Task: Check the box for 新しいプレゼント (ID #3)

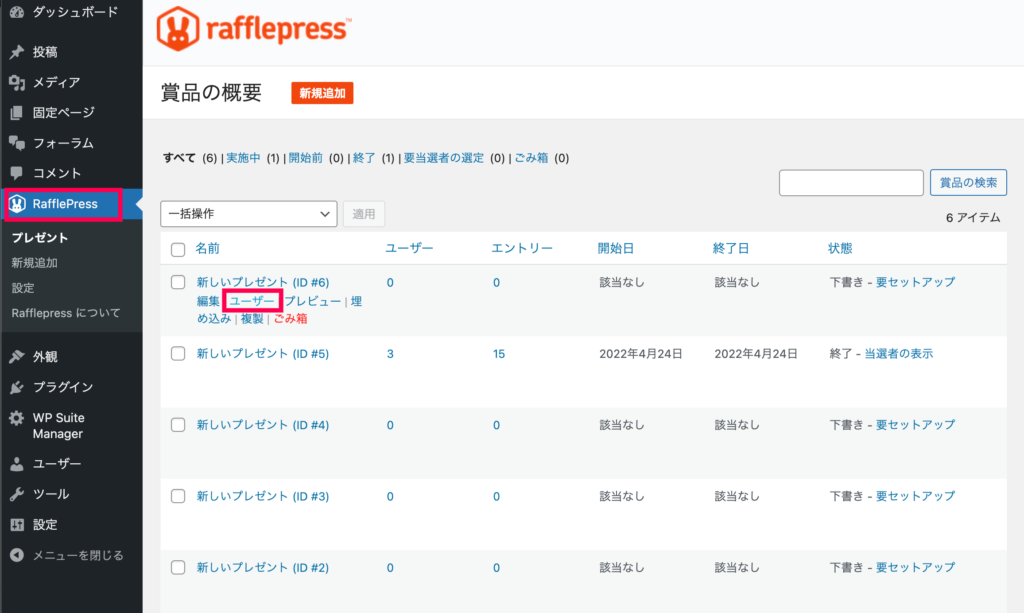Action: pyautogui.click(x=178, y=495)
